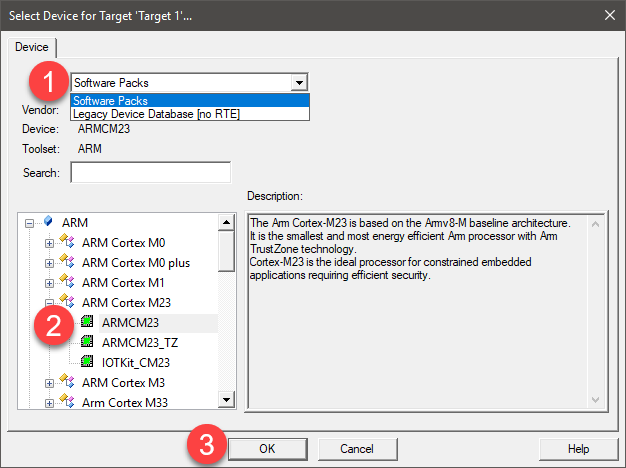The height and width of the screenshot is (468, 626).
Task: Expand the ARM Cortex M0 plus node
Action: tap(49, 263)
